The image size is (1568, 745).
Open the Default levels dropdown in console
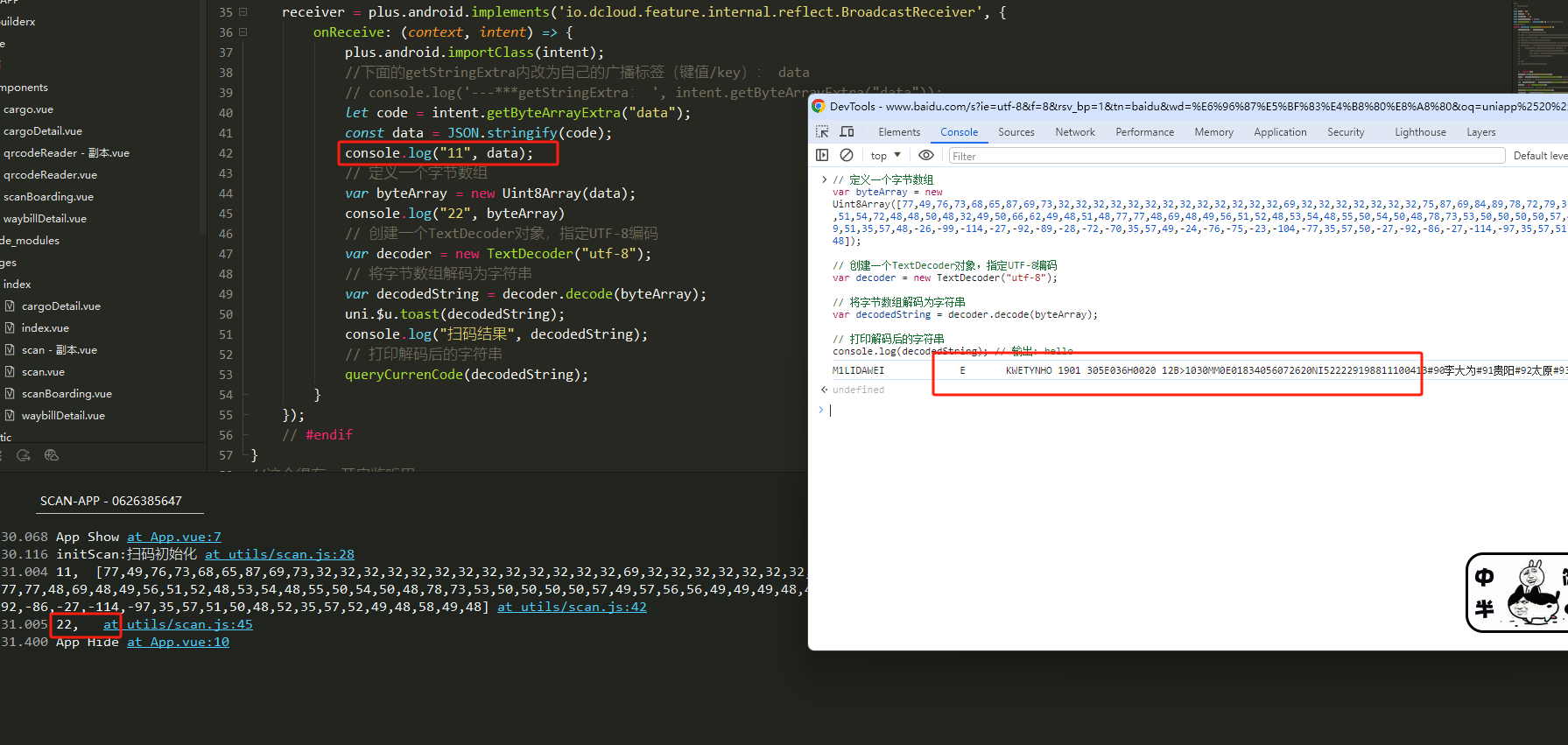point(1540,156)
